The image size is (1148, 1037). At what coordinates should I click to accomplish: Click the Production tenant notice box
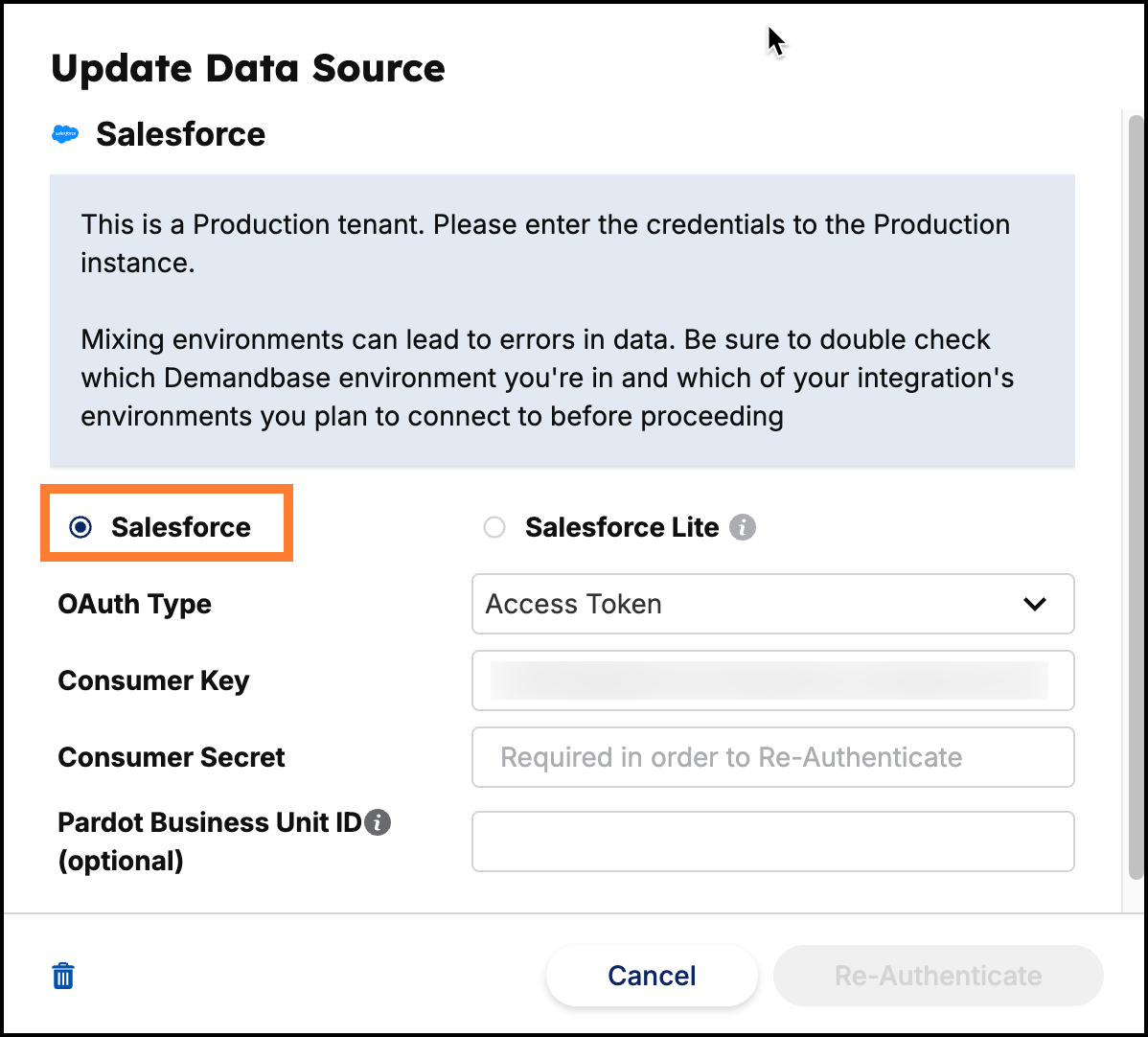pyautogui.click(x=563, y=320)
